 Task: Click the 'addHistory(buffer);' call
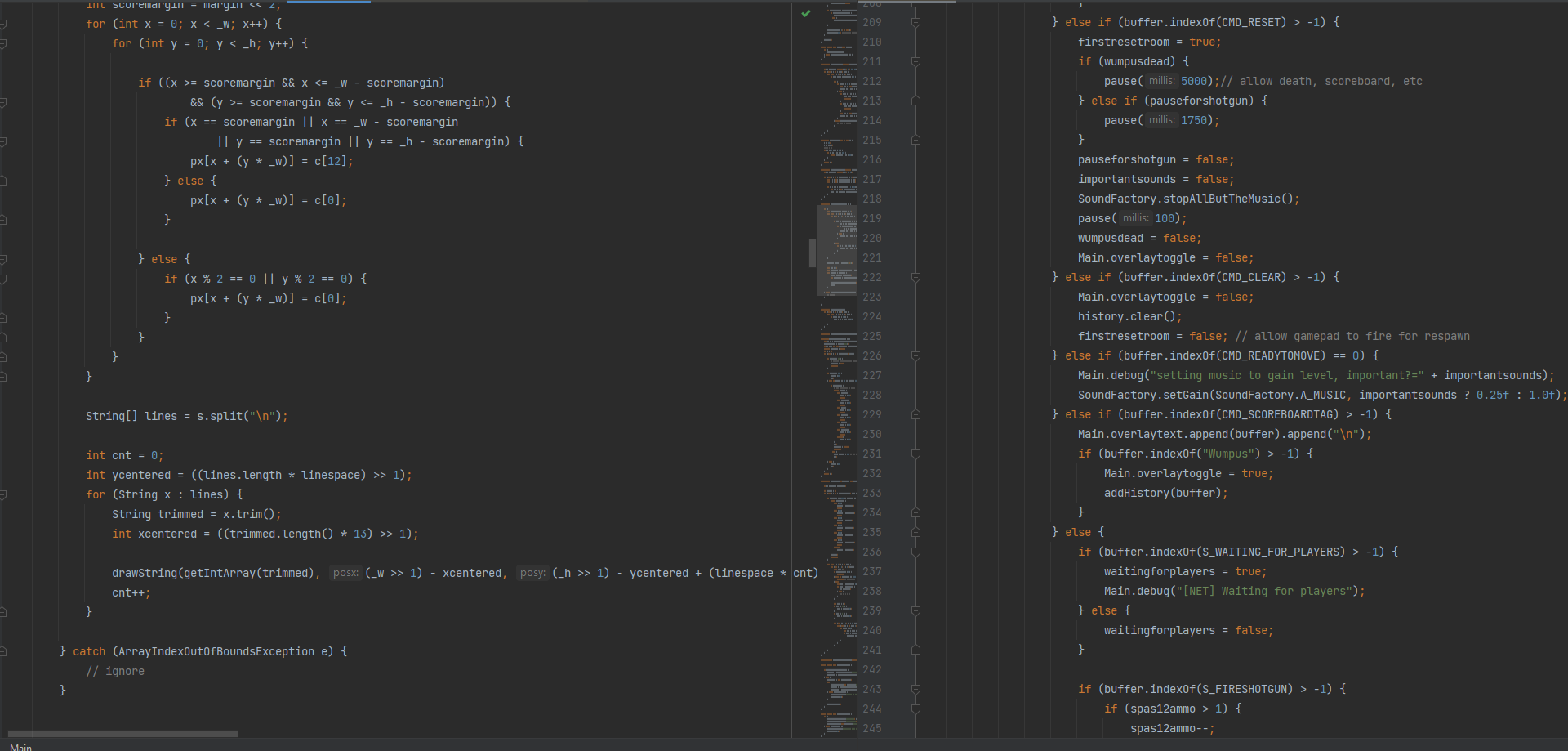[1166, 493]
